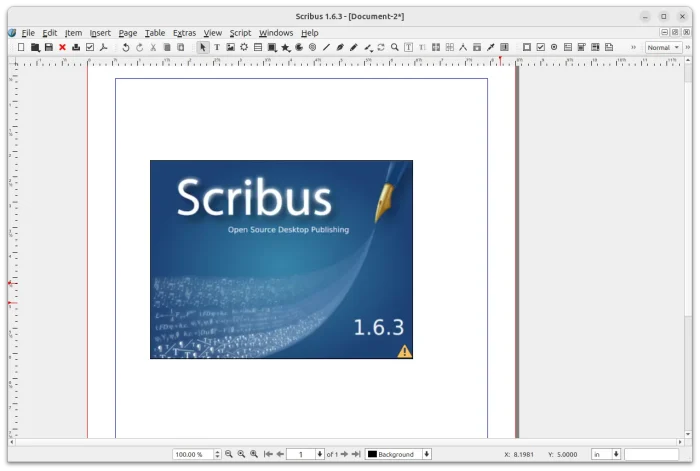Go to the last page button

356,454
